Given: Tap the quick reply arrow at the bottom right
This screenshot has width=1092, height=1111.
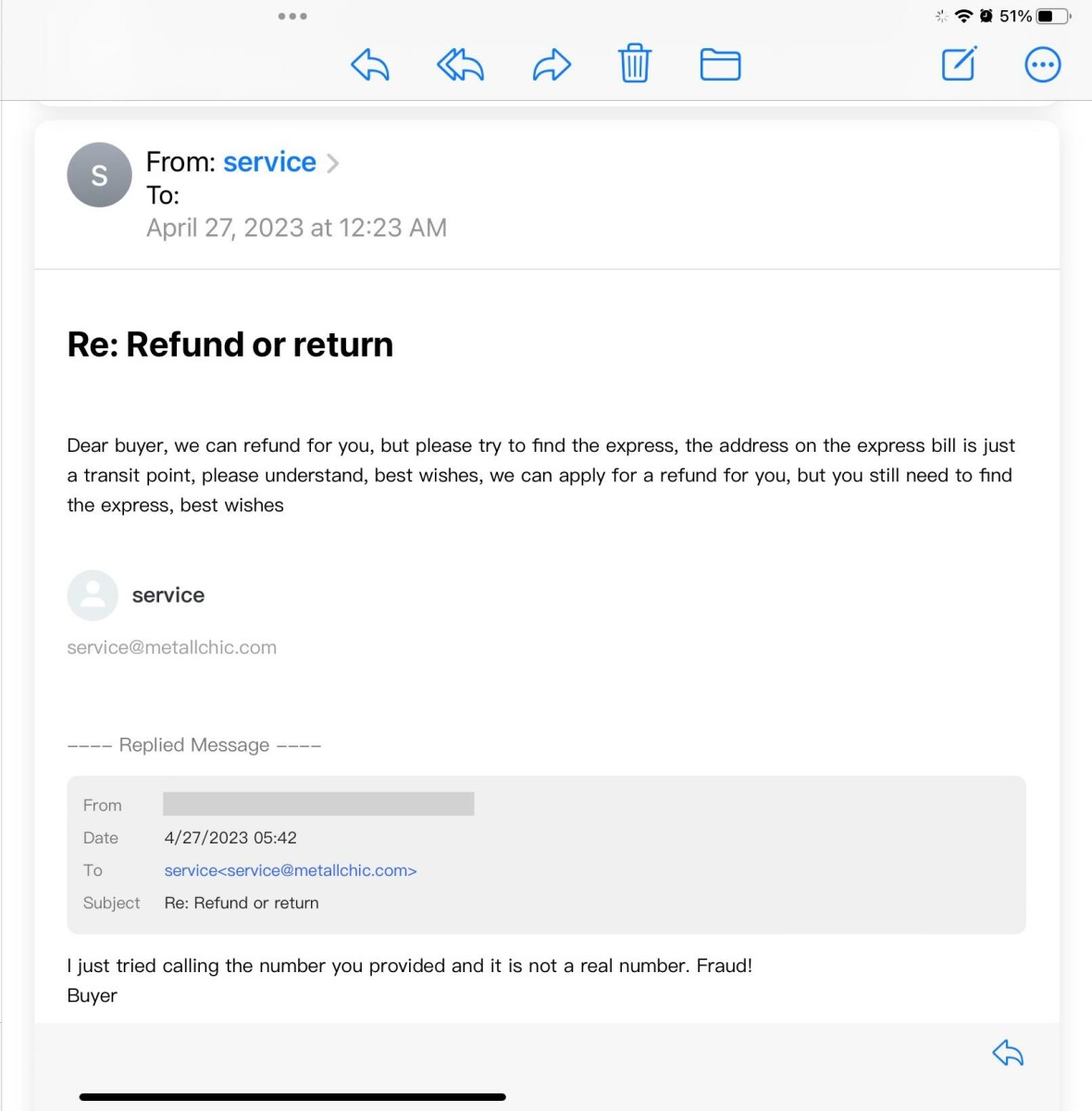Looking at the screenshot, I should click(1008, 1053).
